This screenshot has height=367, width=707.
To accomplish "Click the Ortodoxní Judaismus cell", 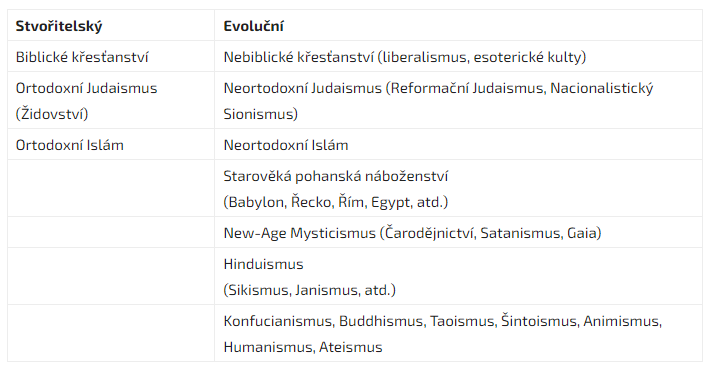I will 111,100.
